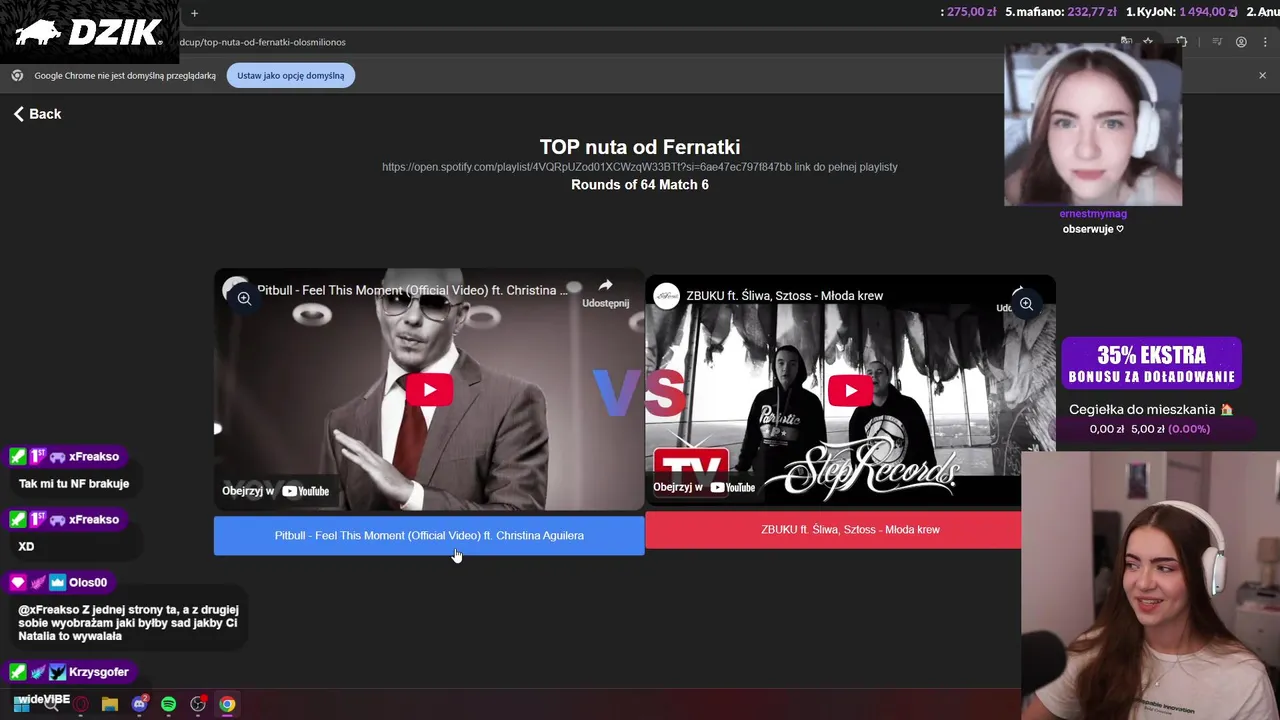Open the Chrome profile avatar icon

(x=1241, y=42)
